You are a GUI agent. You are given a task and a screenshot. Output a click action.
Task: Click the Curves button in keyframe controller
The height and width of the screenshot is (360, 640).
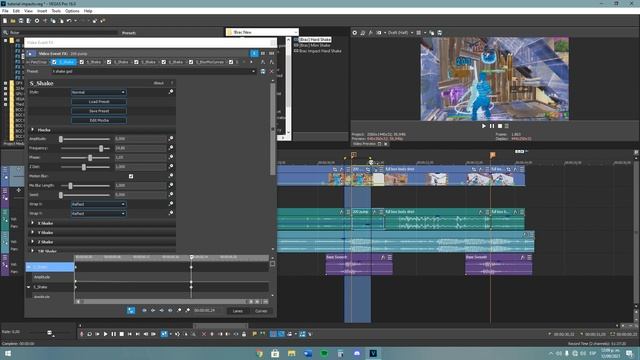[261, 311]
